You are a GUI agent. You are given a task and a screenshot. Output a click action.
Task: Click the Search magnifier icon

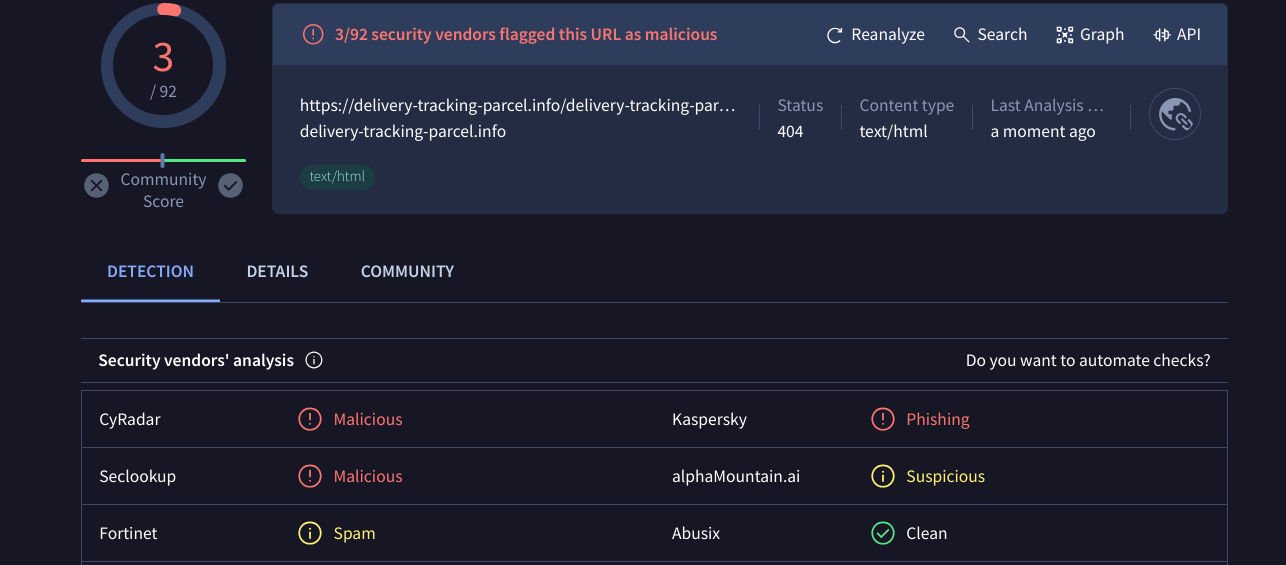coord(961,35)
